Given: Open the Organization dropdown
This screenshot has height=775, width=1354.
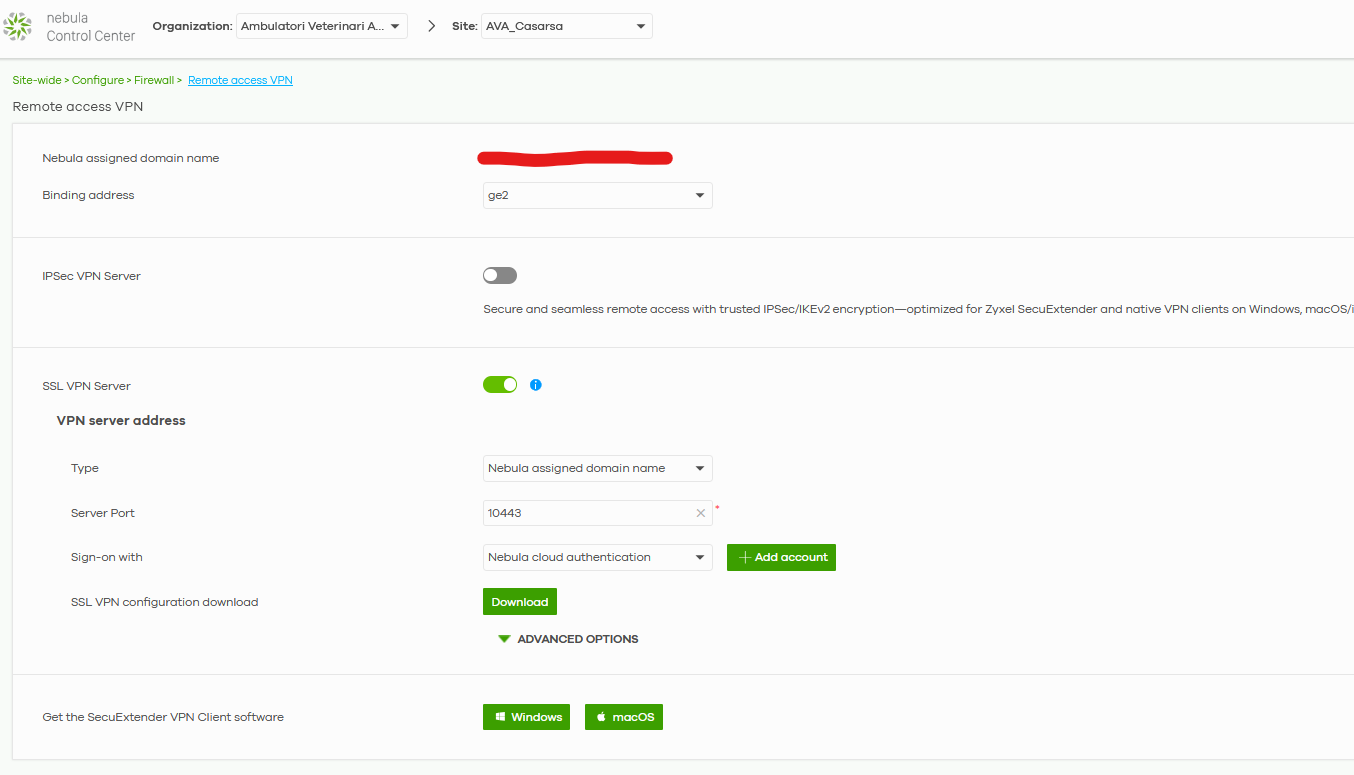Looking at the screenshot, I should [x=322, y=26].
